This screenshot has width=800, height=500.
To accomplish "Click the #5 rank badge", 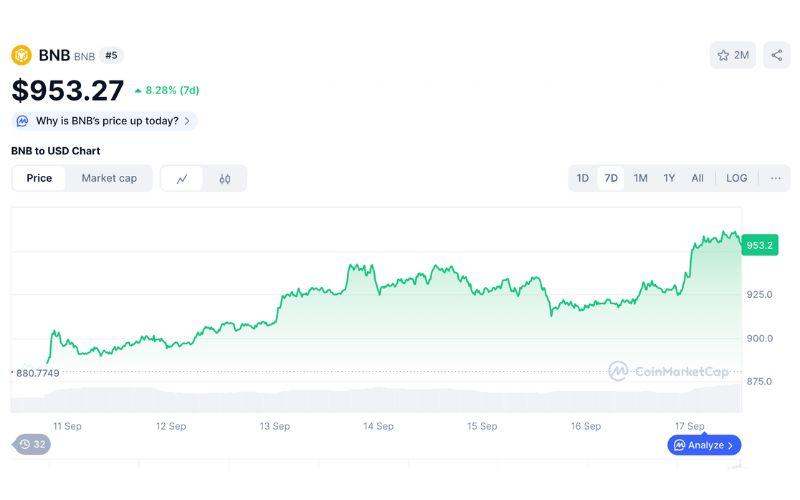I will 111,55.
